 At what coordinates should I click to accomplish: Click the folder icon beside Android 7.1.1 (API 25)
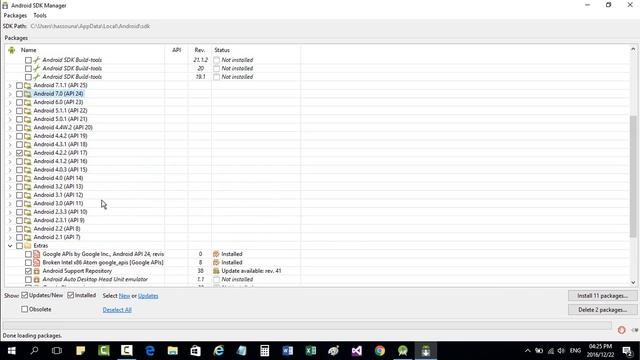28,85
